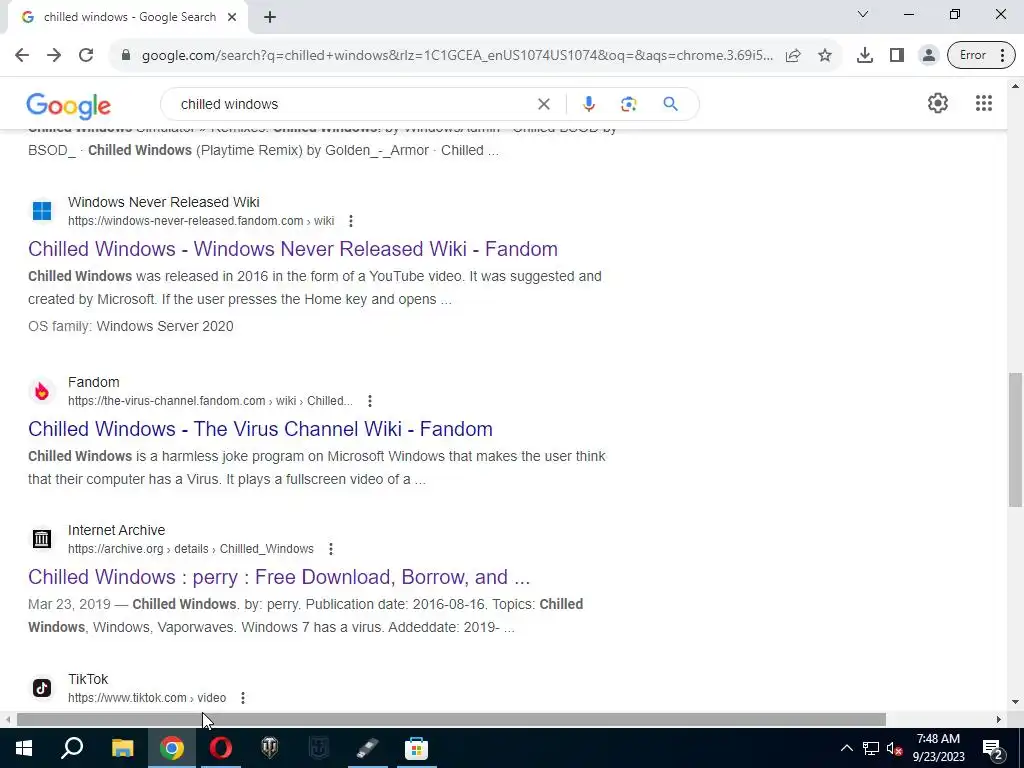The height and width of the screenshot is (768, 1024).
Task: Click the Error menu button in Chrome
Action: pos(981,56)
